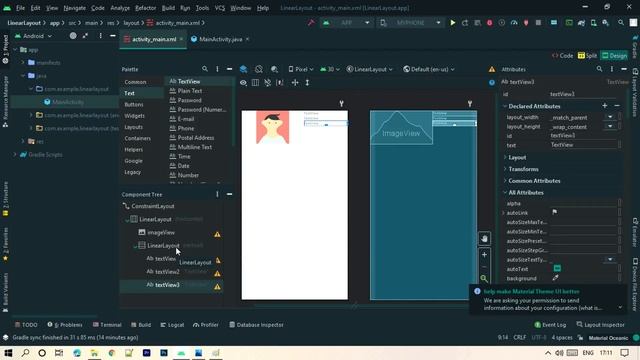Viewport: 640px width, 360px height.
Task: Click the Orientation rotate icon in design toolbar
Action: (x=259, y=69)
